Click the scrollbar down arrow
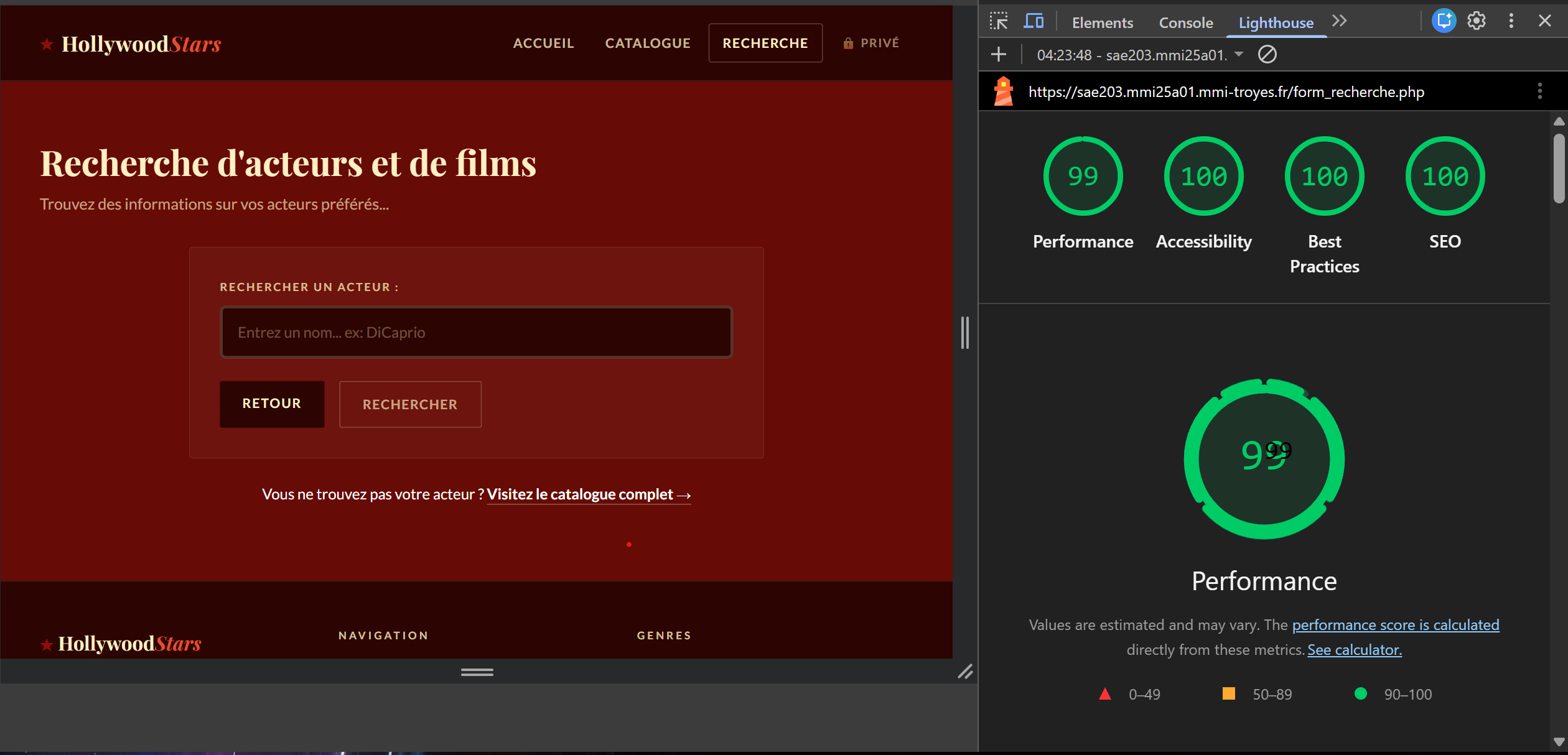1568x755 pixels. coord(1559,741)
